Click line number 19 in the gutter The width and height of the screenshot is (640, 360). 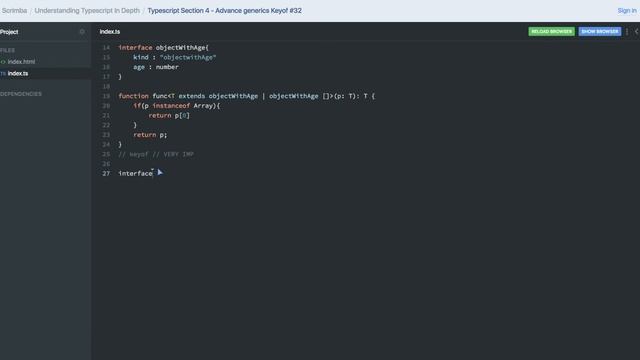pyautogui.click(x=106, y=96)
